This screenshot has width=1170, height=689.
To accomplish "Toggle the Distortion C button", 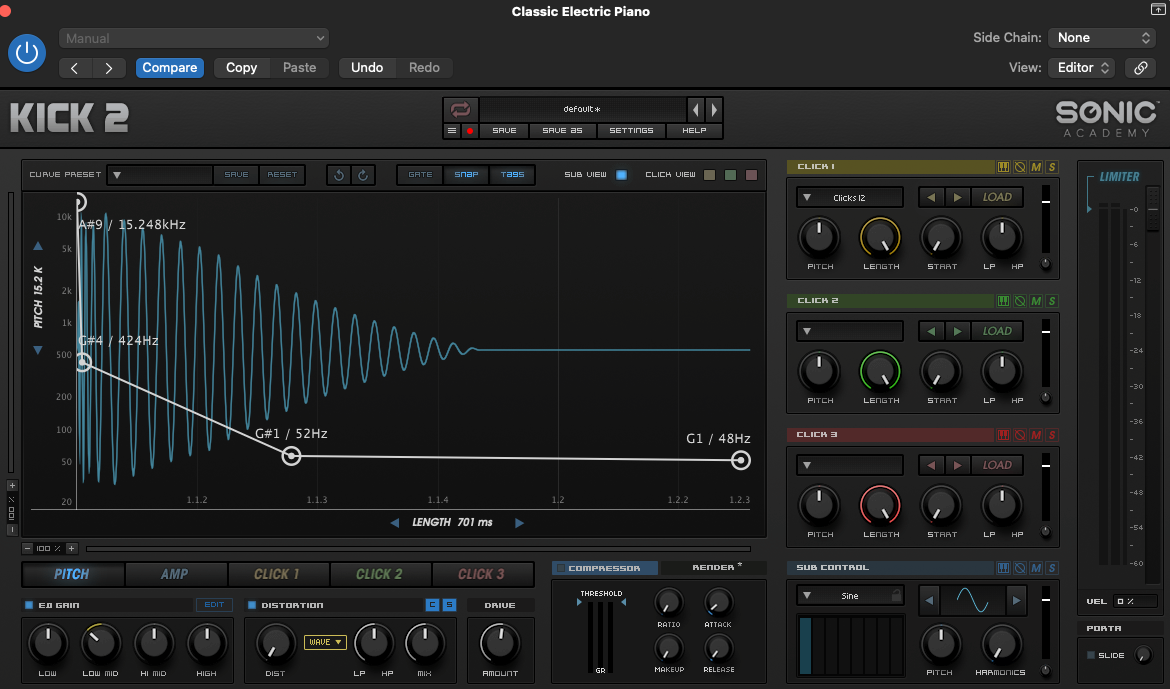I will tap(432, 605).
